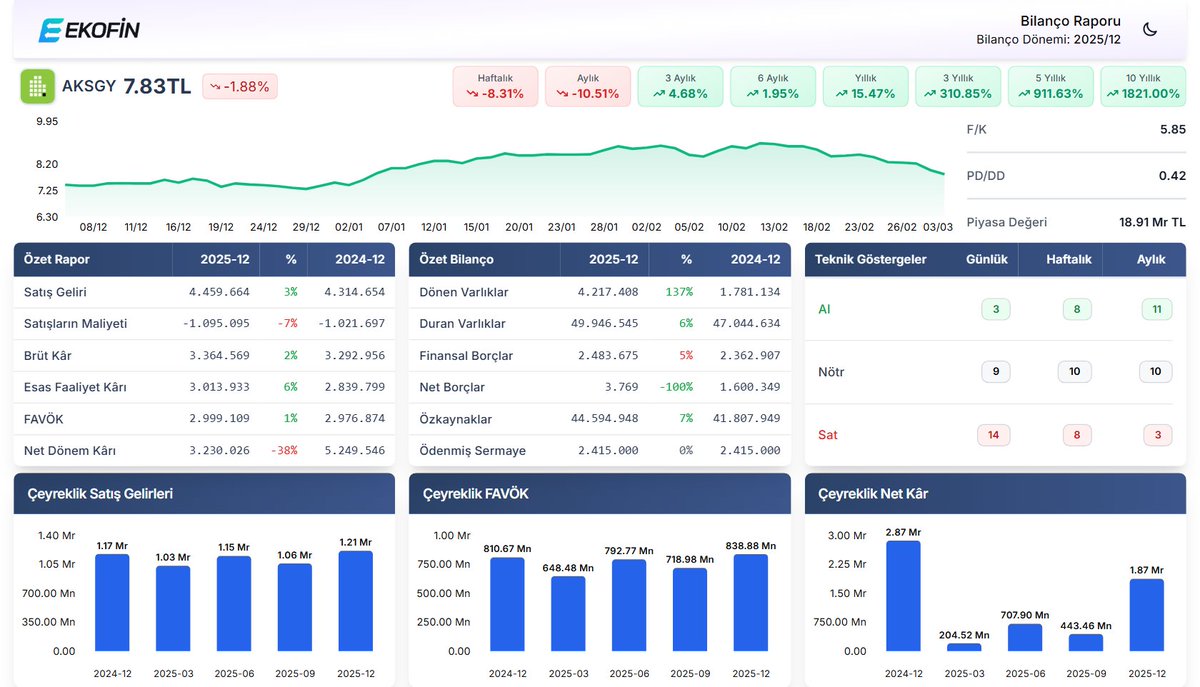1200x687 pixels.
Task: Click the Nötr daily count badge 9
Action: point(995,372)
